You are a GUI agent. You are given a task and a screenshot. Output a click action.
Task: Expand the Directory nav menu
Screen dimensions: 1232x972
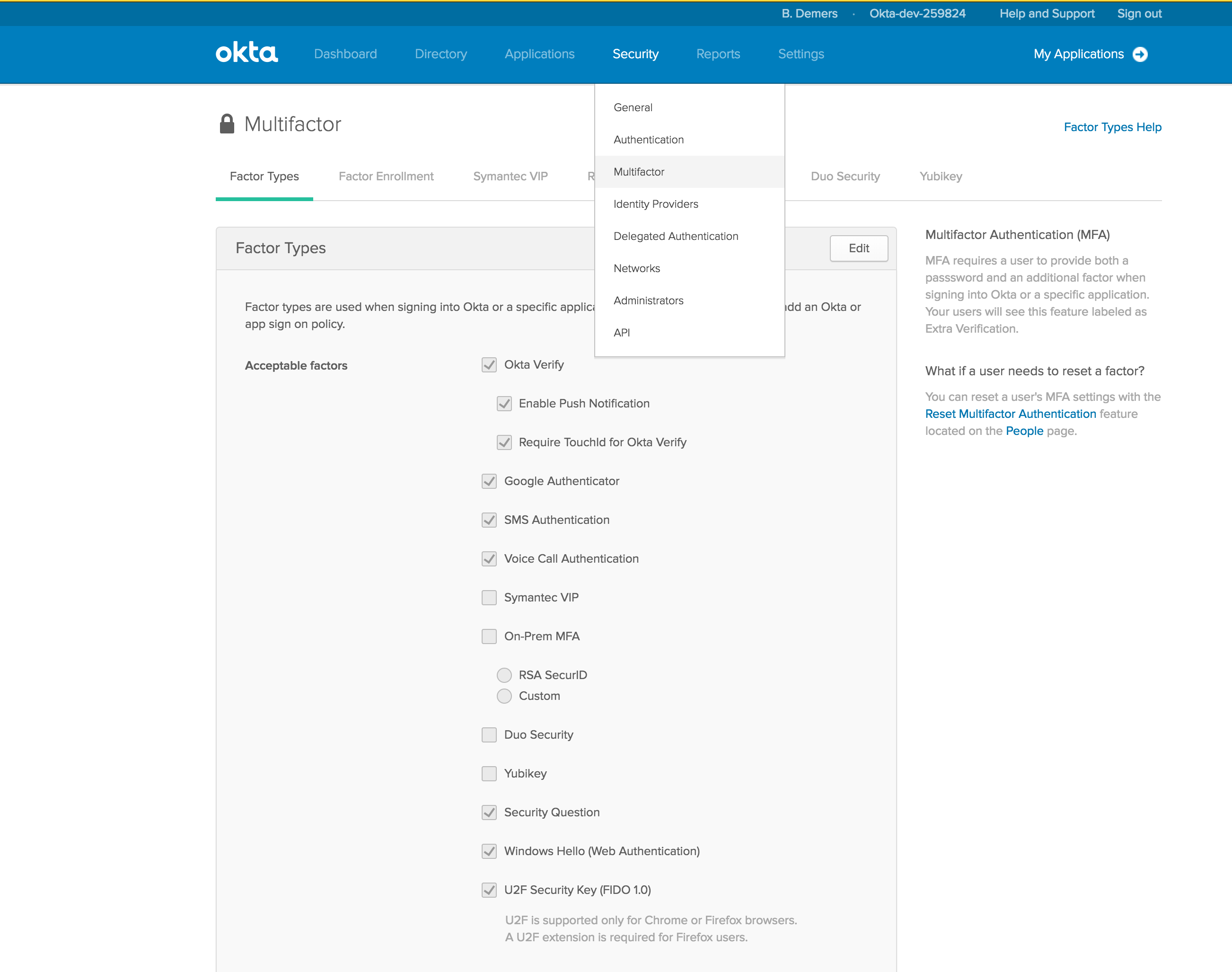[440, 54]
